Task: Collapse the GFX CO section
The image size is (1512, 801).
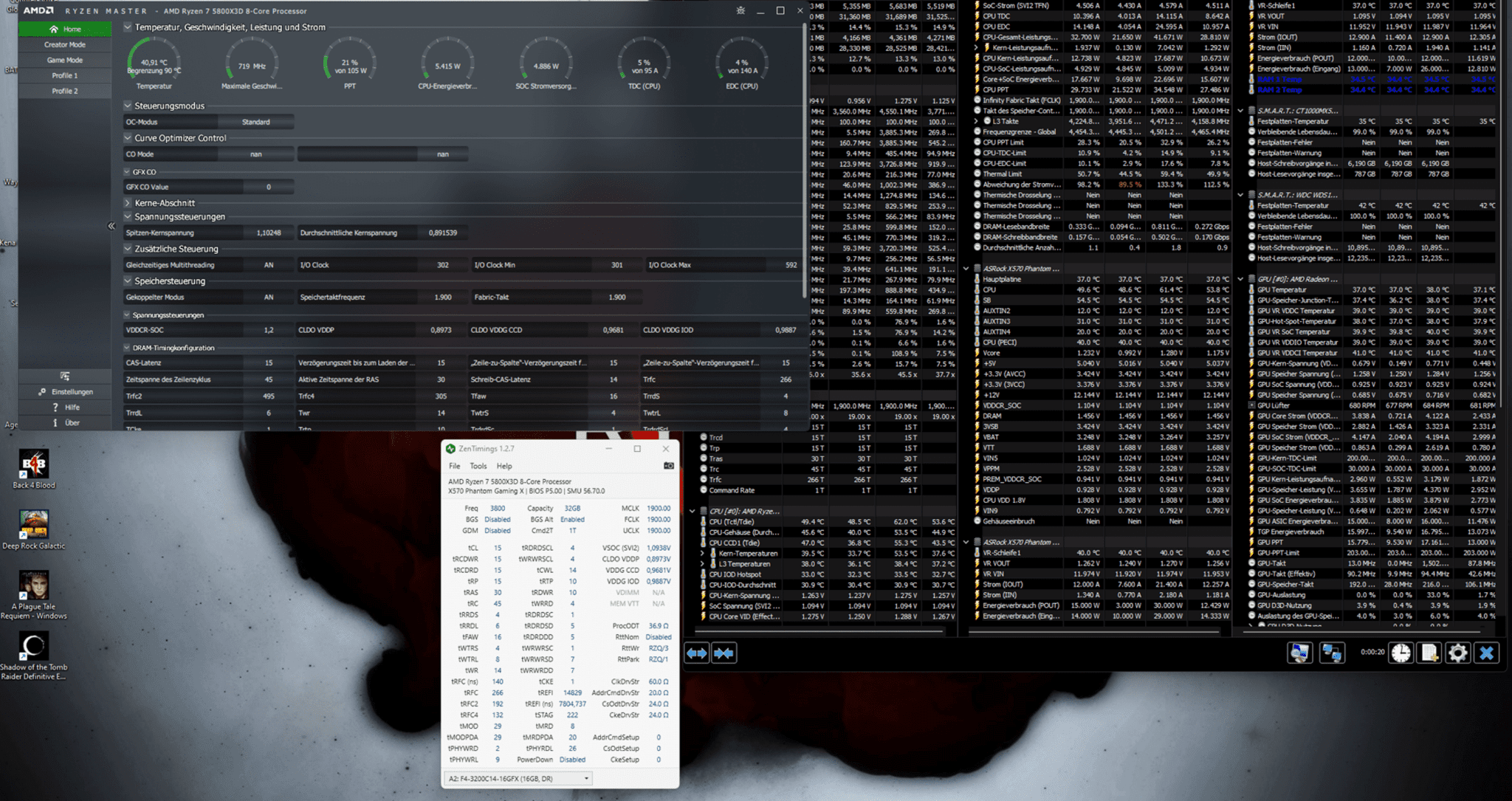Action: [127, 172]
